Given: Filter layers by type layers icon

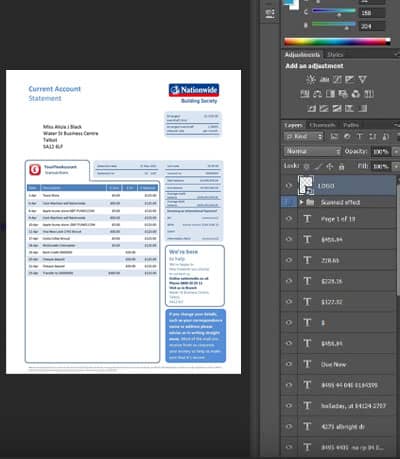Looking at the screenshot, I should click(x=359, y=137).
